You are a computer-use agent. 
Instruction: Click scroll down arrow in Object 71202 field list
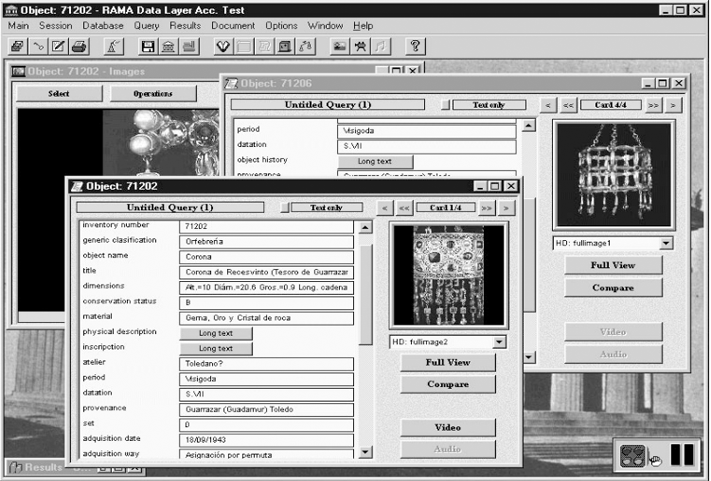[x=365, y=452]
